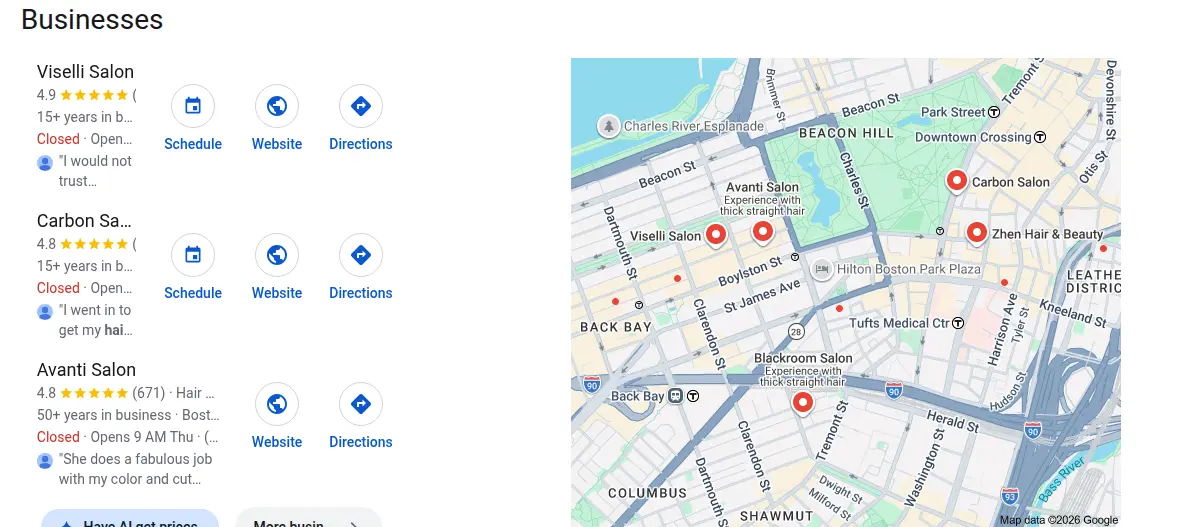Click the Schedule label for Carbon Salon
This screenshot has width=1200, height=527.
[x=193, y=293]
